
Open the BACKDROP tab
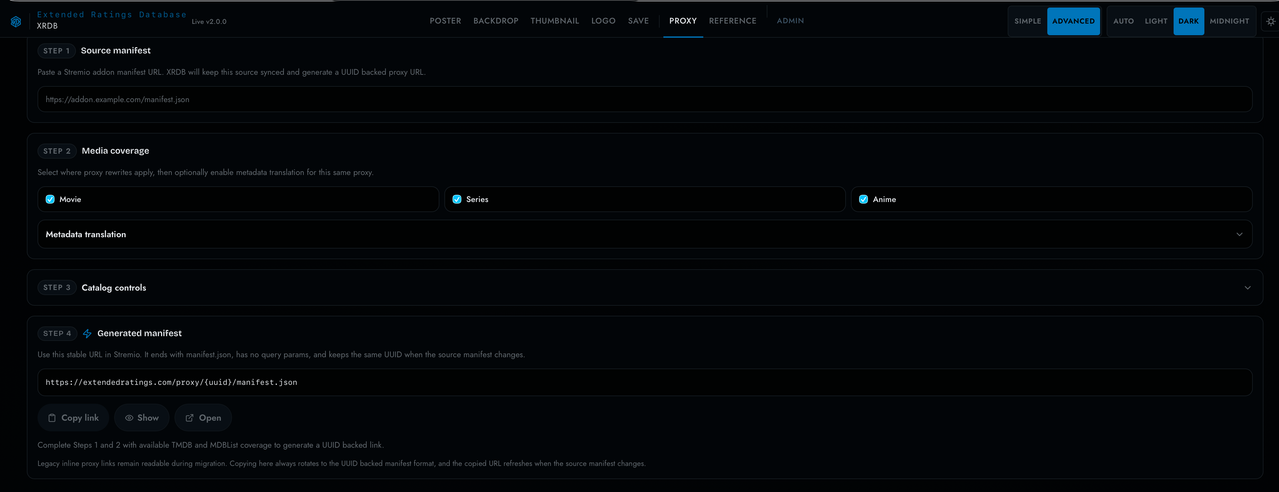click(496, 21)
